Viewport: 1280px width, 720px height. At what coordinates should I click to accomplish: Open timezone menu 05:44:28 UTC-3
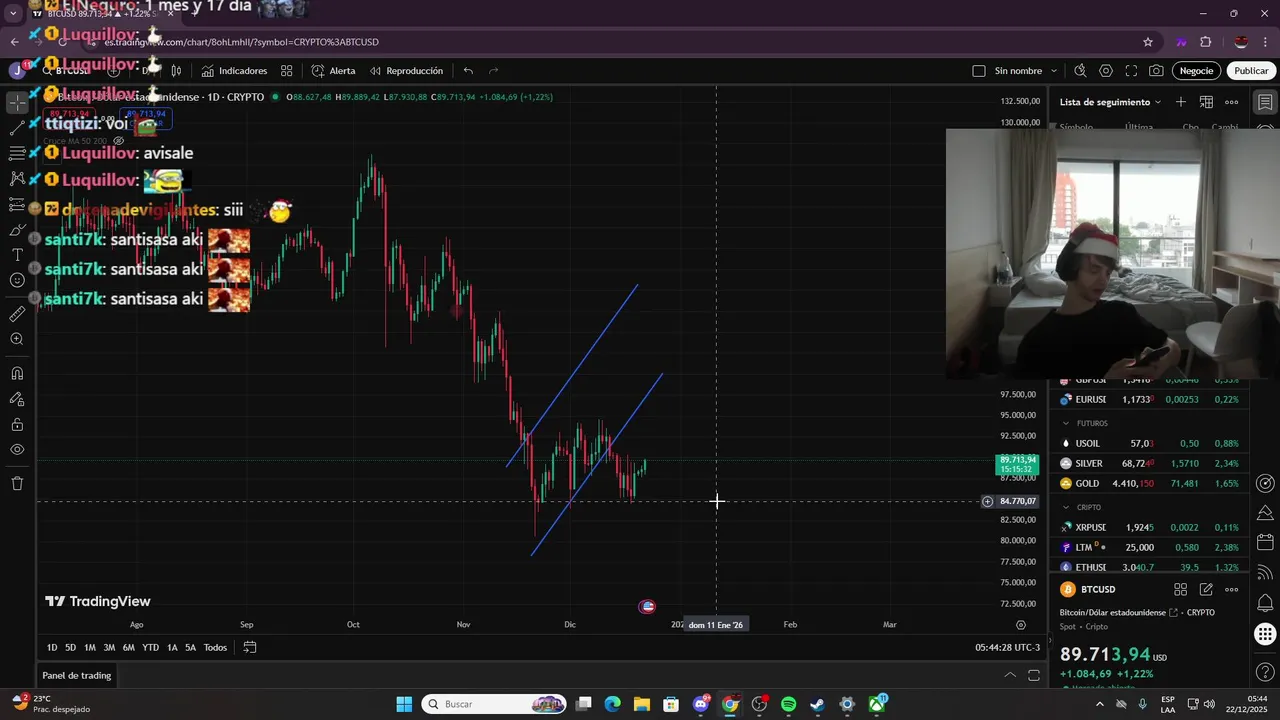[1007, 648]
